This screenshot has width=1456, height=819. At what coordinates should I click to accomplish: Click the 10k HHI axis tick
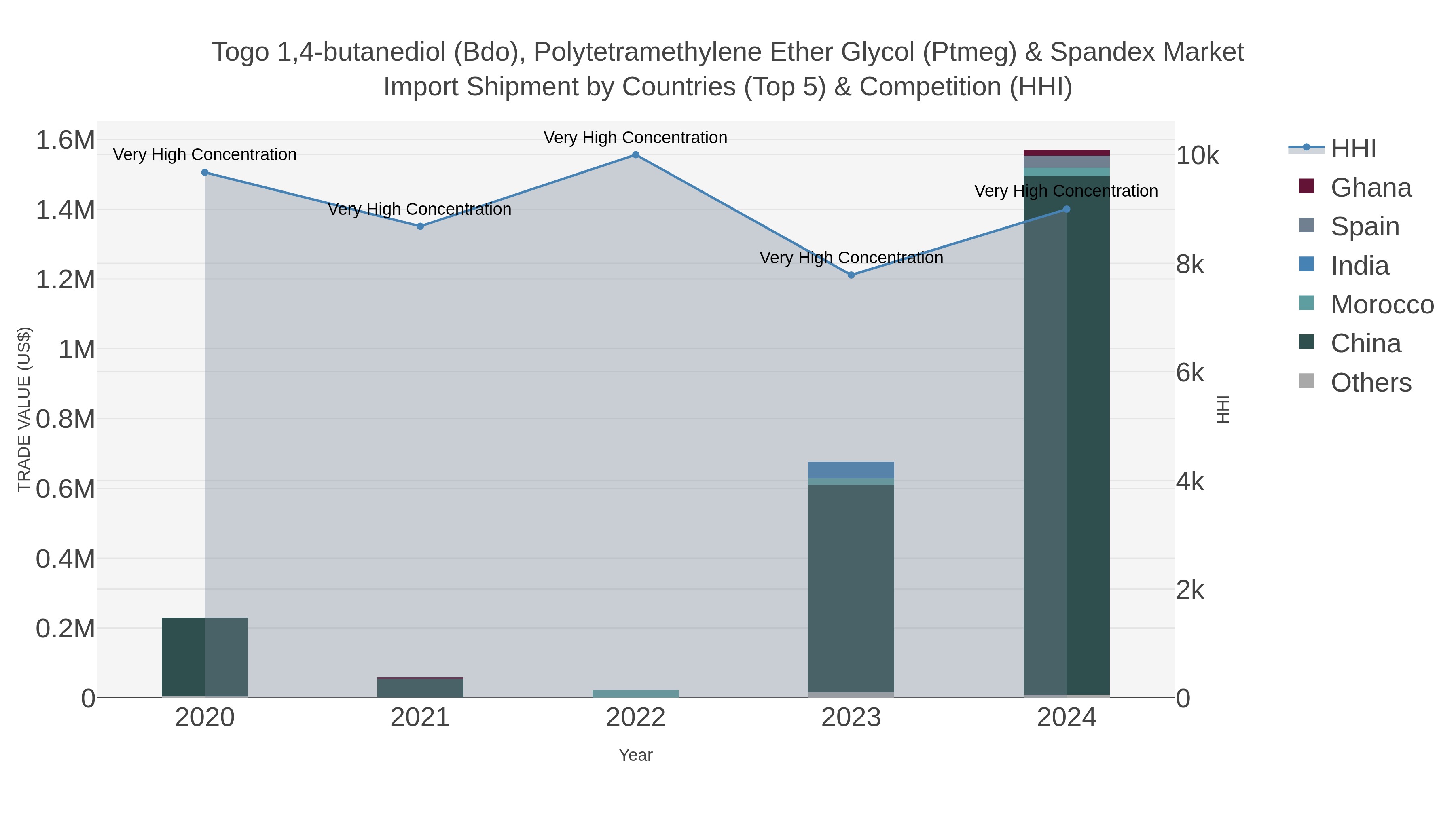coord(1198,155)
